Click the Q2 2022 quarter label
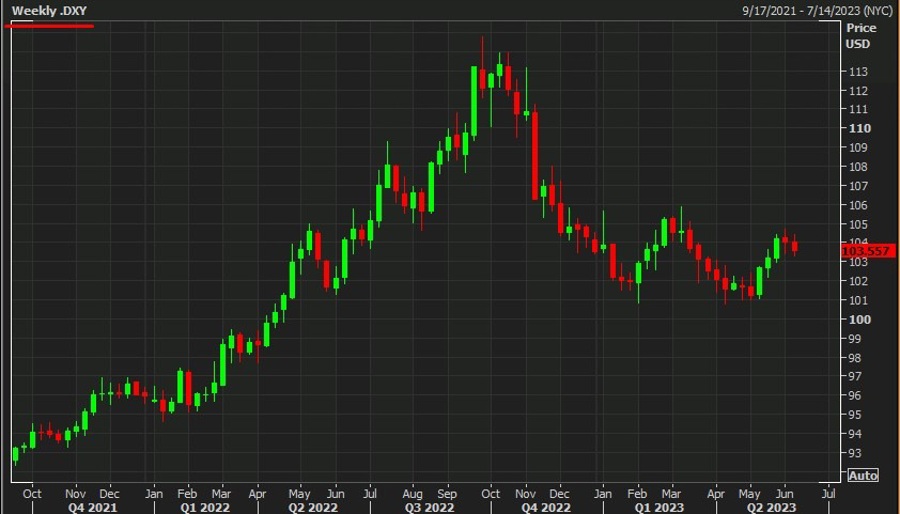The height and width of the screenshot is (514, 900). click(x=313, y=508)
